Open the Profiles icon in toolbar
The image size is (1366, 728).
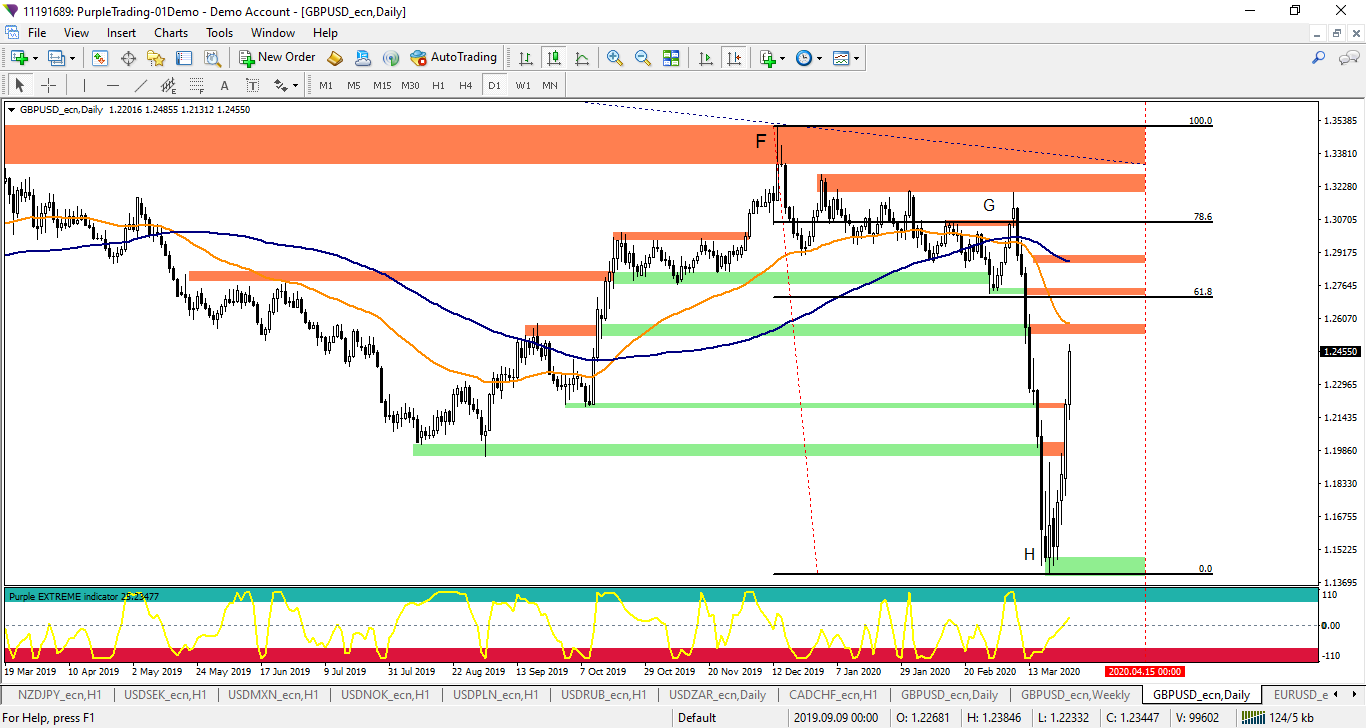point(56,58)
